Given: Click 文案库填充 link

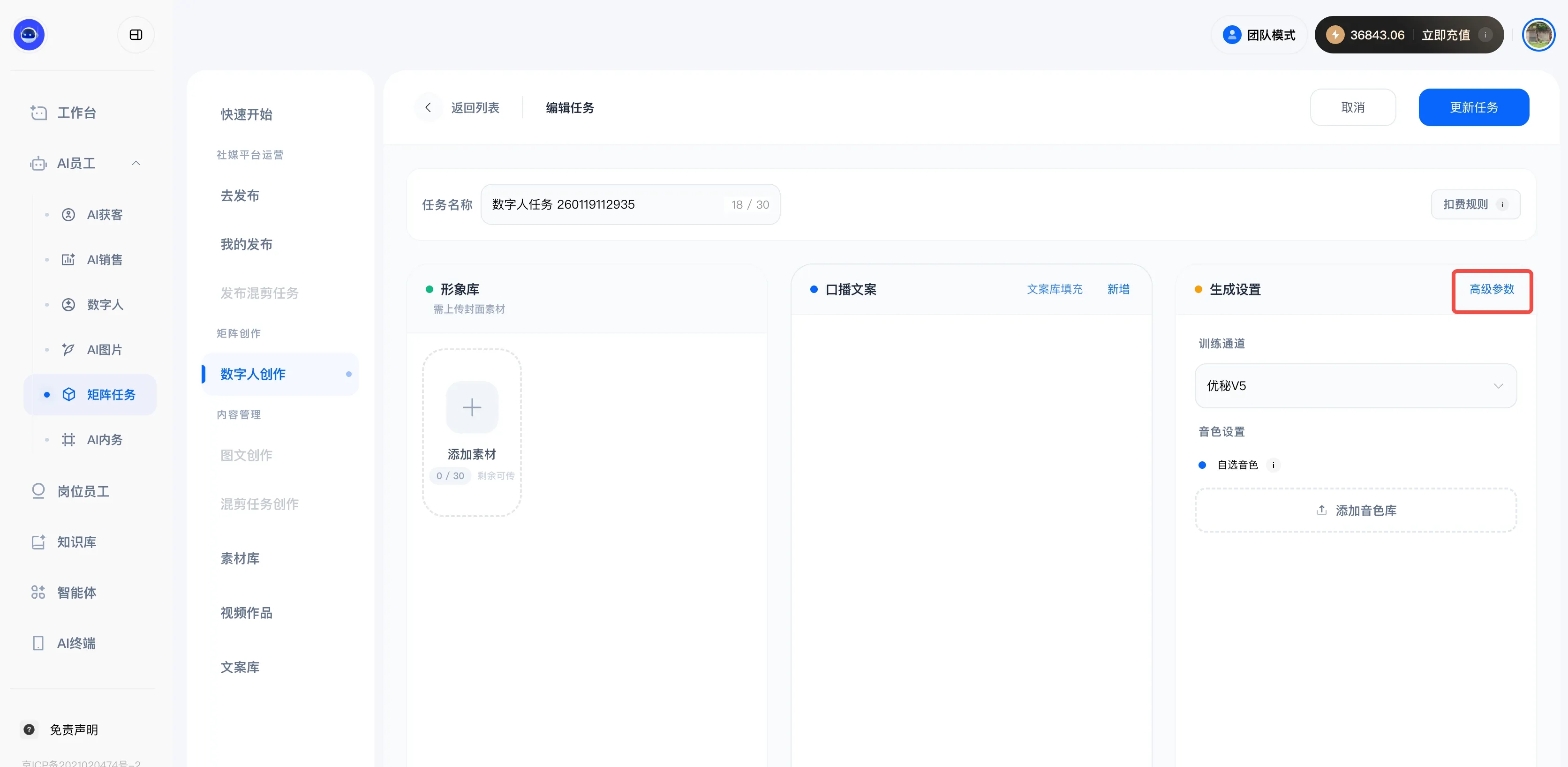Looking at the screenshot, I should pyautogui.click(x=1054, y=289).
